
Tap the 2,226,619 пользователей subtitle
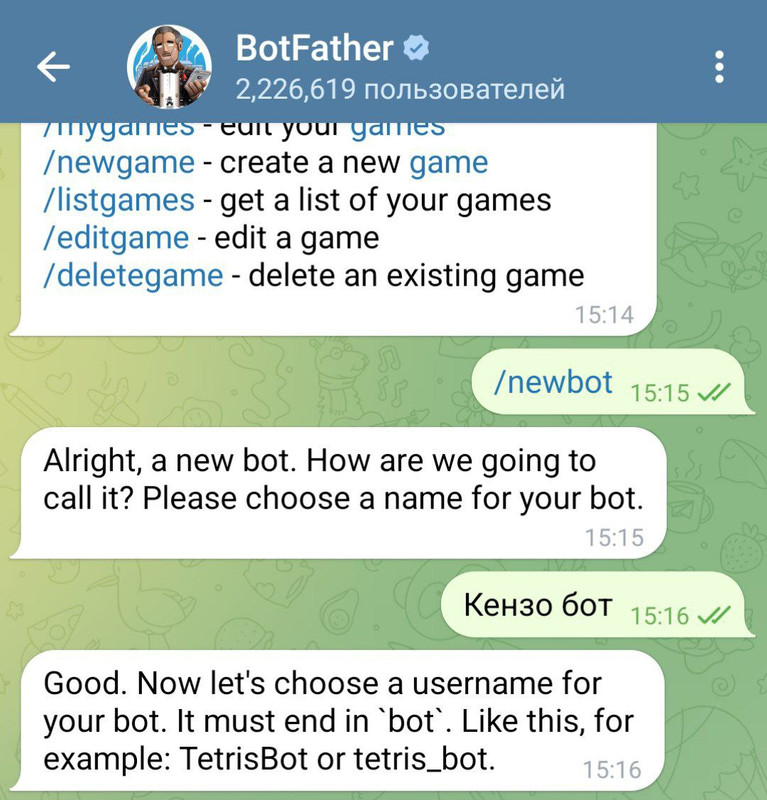tap(400, 90)
